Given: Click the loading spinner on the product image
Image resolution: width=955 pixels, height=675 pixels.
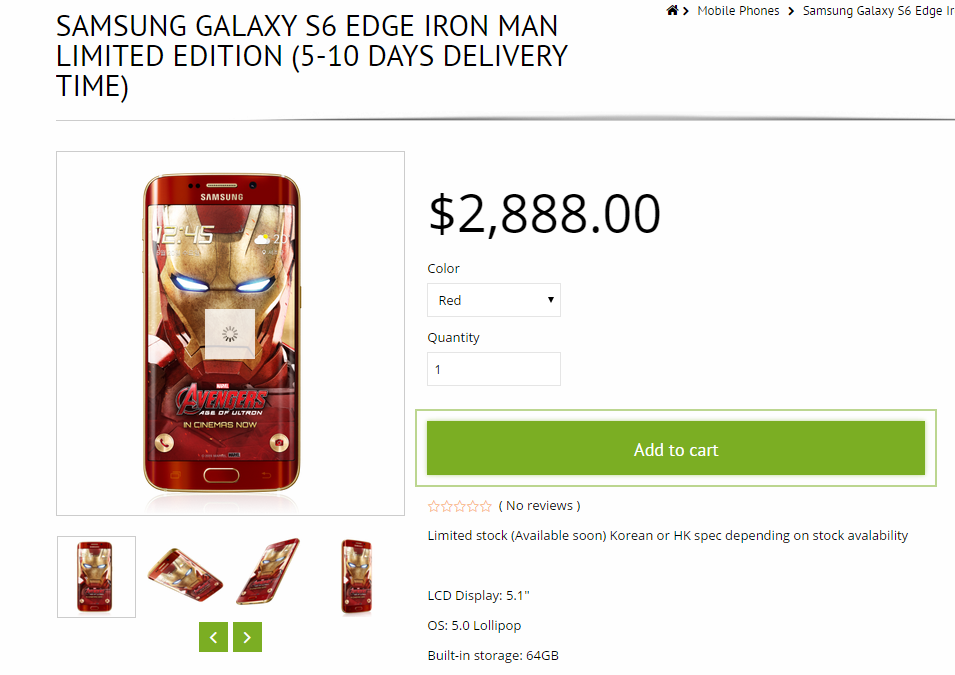Looking at the screenshot, I should pos(231,333).
